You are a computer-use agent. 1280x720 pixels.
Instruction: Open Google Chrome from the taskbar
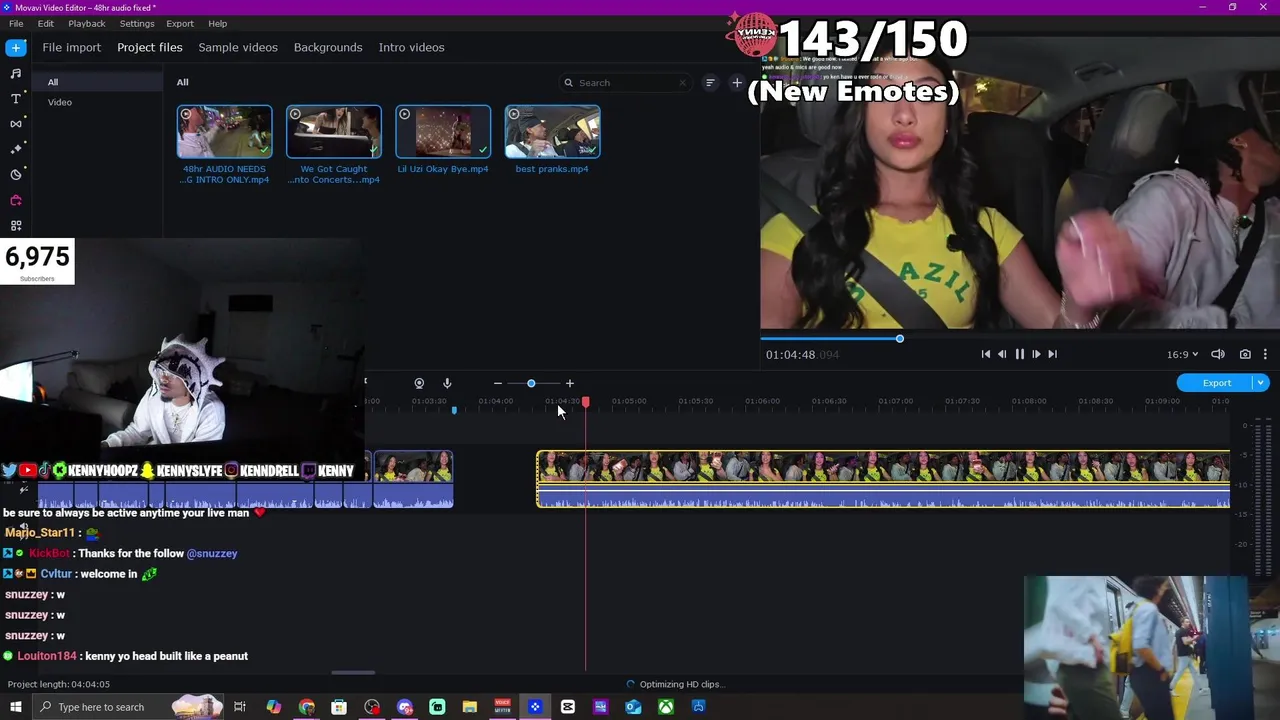[x=306, y=707]
